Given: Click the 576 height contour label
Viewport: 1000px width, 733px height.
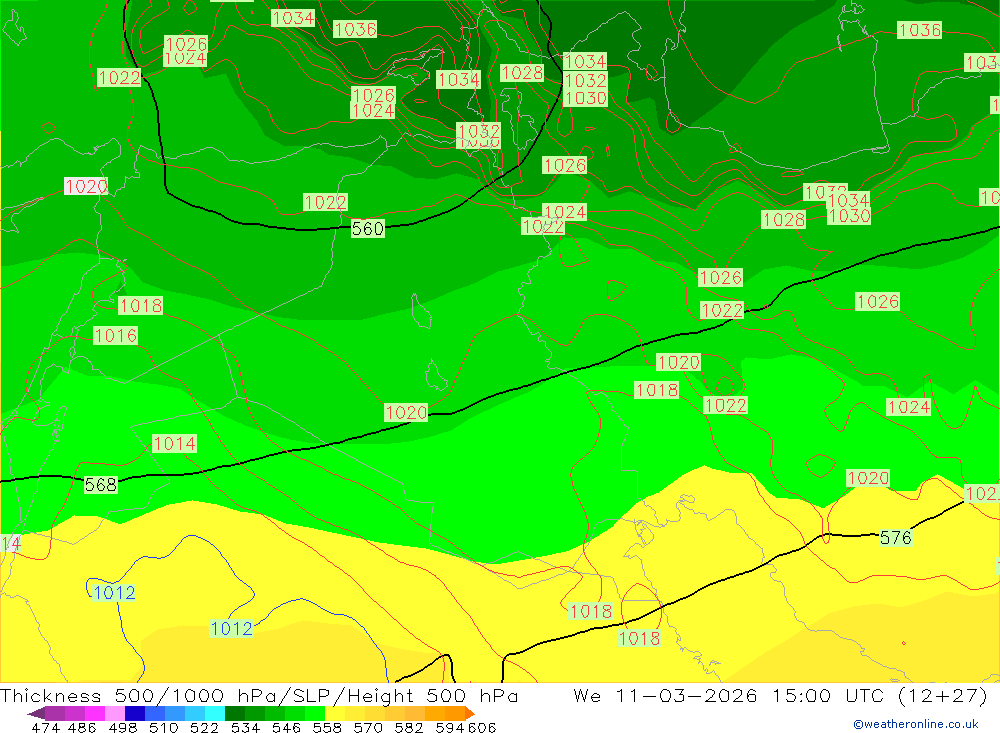Looking at the screenshot, I should pyautogui.click(x=895, y=538).
